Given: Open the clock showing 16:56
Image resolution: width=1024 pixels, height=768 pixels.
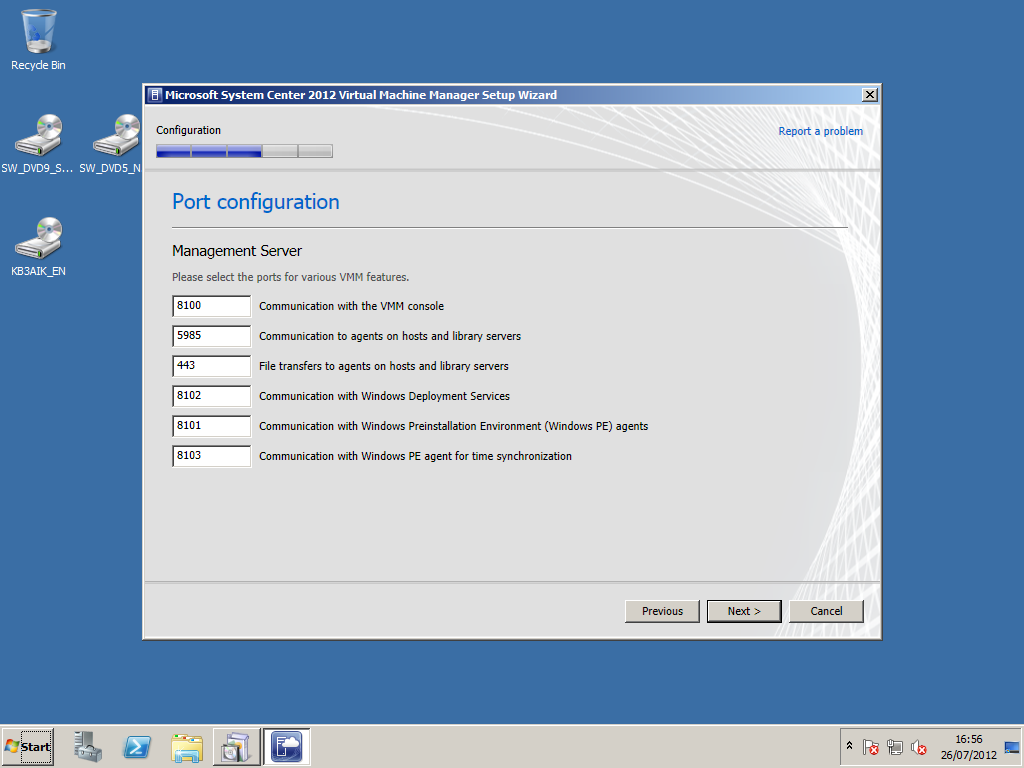Looking at the screenshot, I should coord(968,739).
